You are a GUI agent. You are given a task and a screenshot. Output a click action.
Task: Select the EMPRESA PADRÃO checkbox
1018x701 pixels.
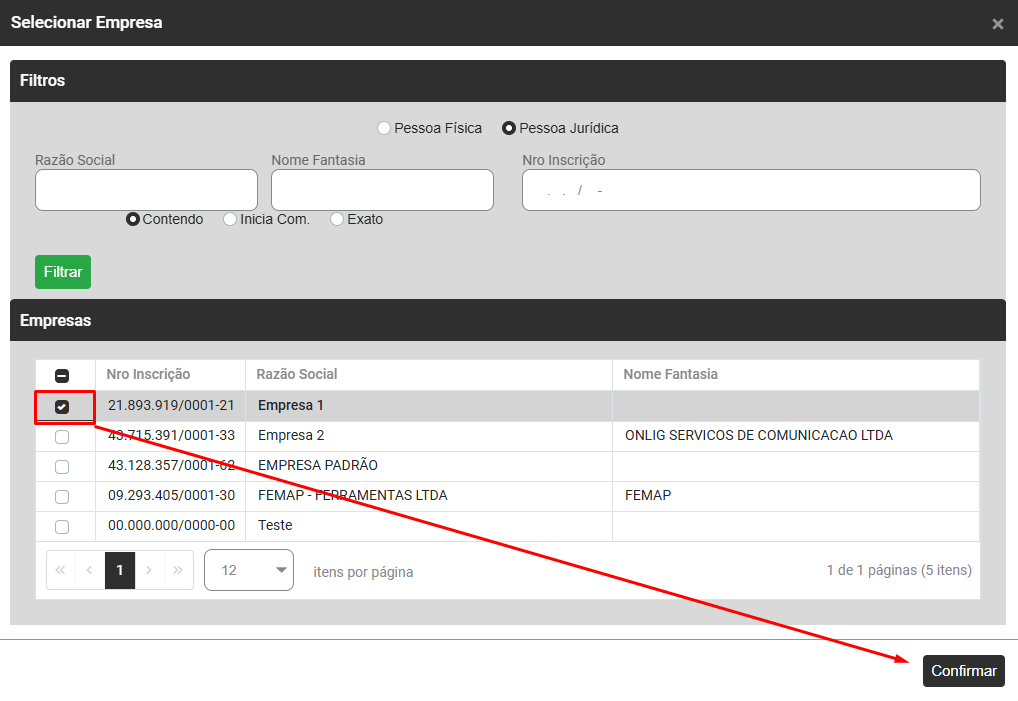[62, 467]
